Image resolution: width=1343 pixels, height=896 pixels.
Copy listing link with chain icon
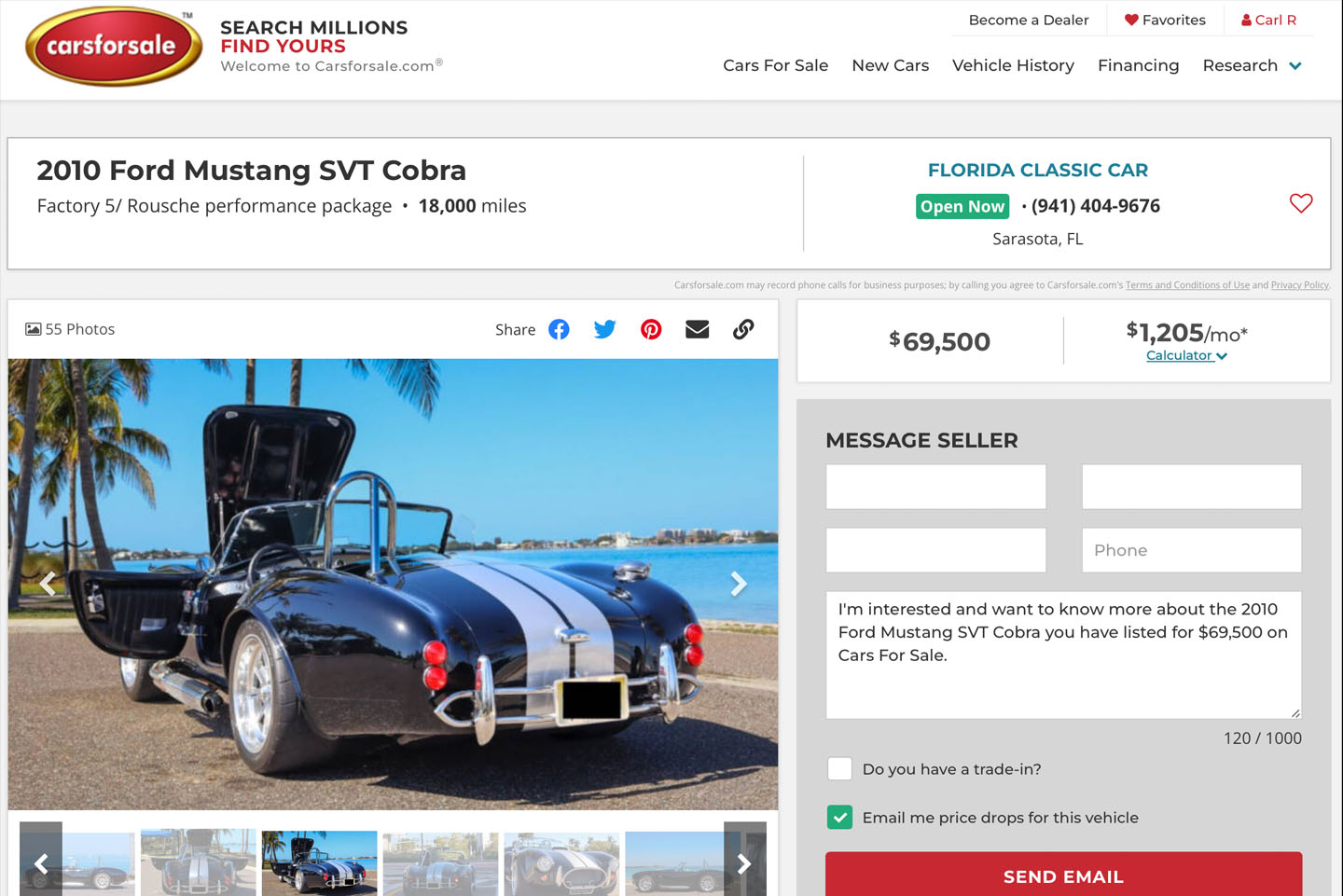pyautogui.click(x=743, y=329)
